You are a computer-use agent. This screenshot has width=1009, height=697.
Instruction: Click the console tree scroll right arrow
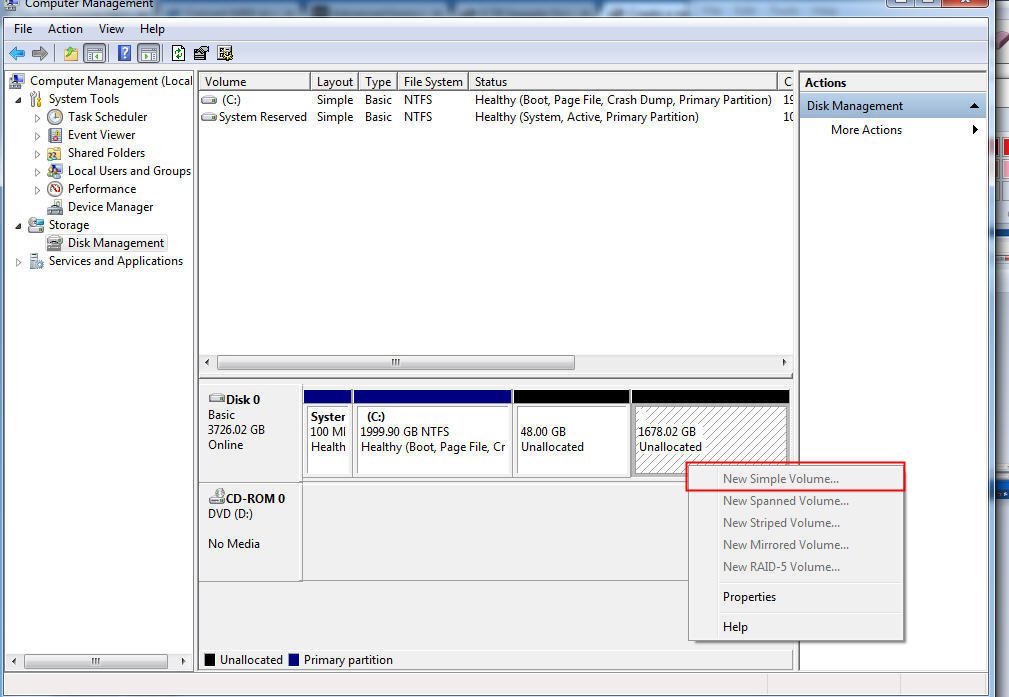183,661
